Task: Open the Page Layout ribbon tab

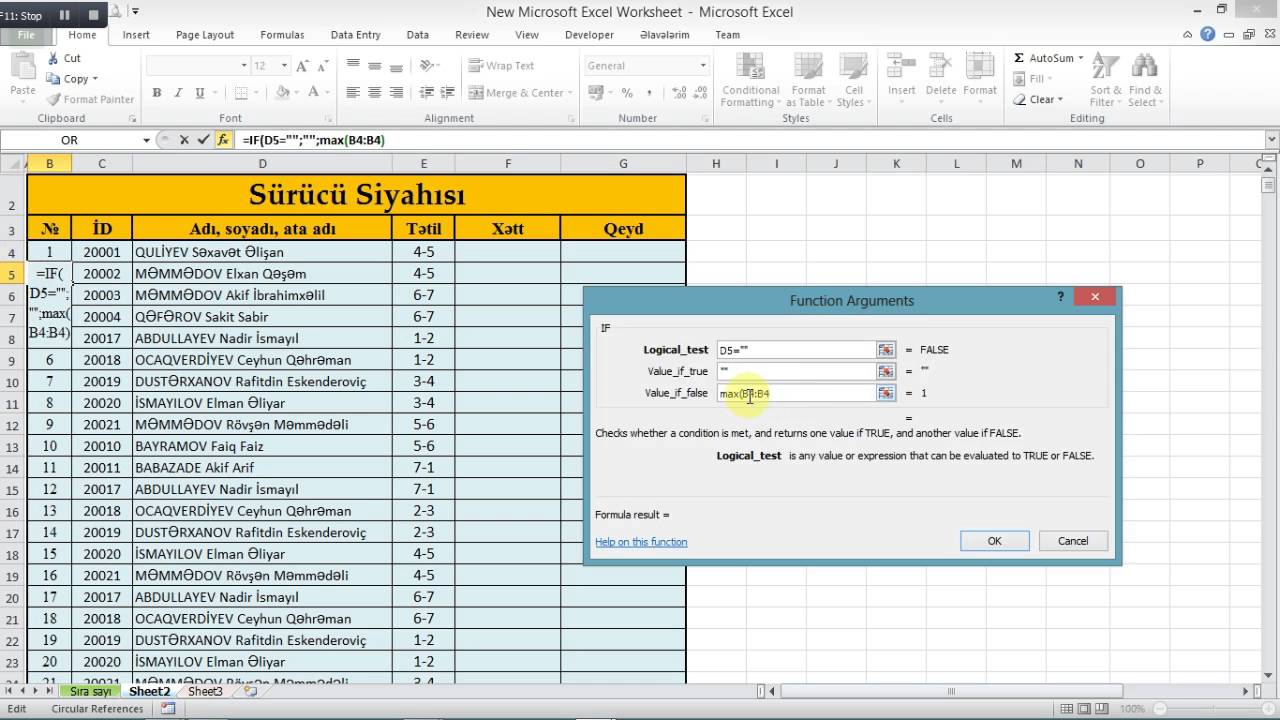Action: pos(205,35)
